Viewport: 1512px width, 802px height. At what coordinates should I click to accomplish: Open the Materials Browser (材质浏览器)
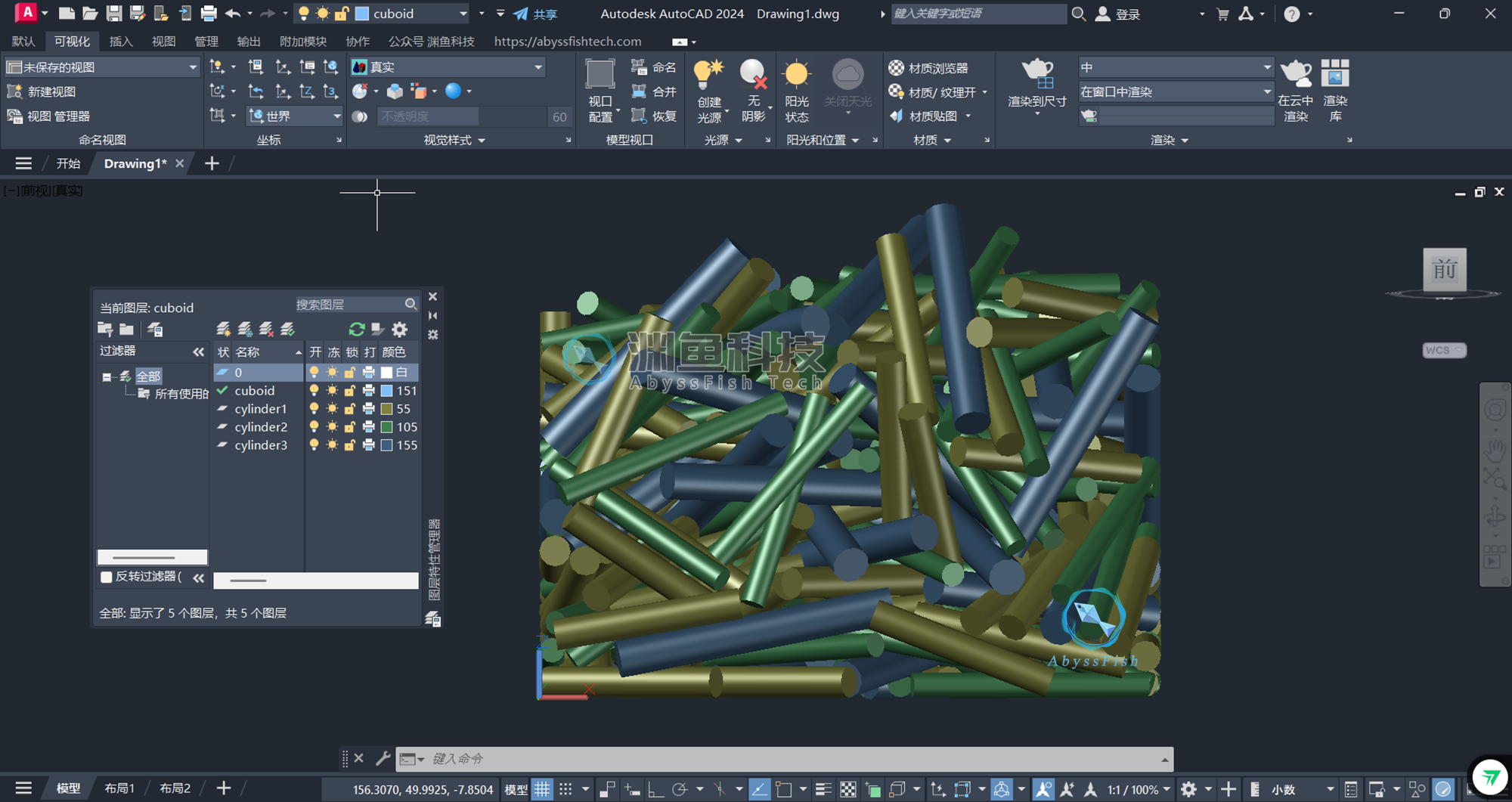coord(928,68)
